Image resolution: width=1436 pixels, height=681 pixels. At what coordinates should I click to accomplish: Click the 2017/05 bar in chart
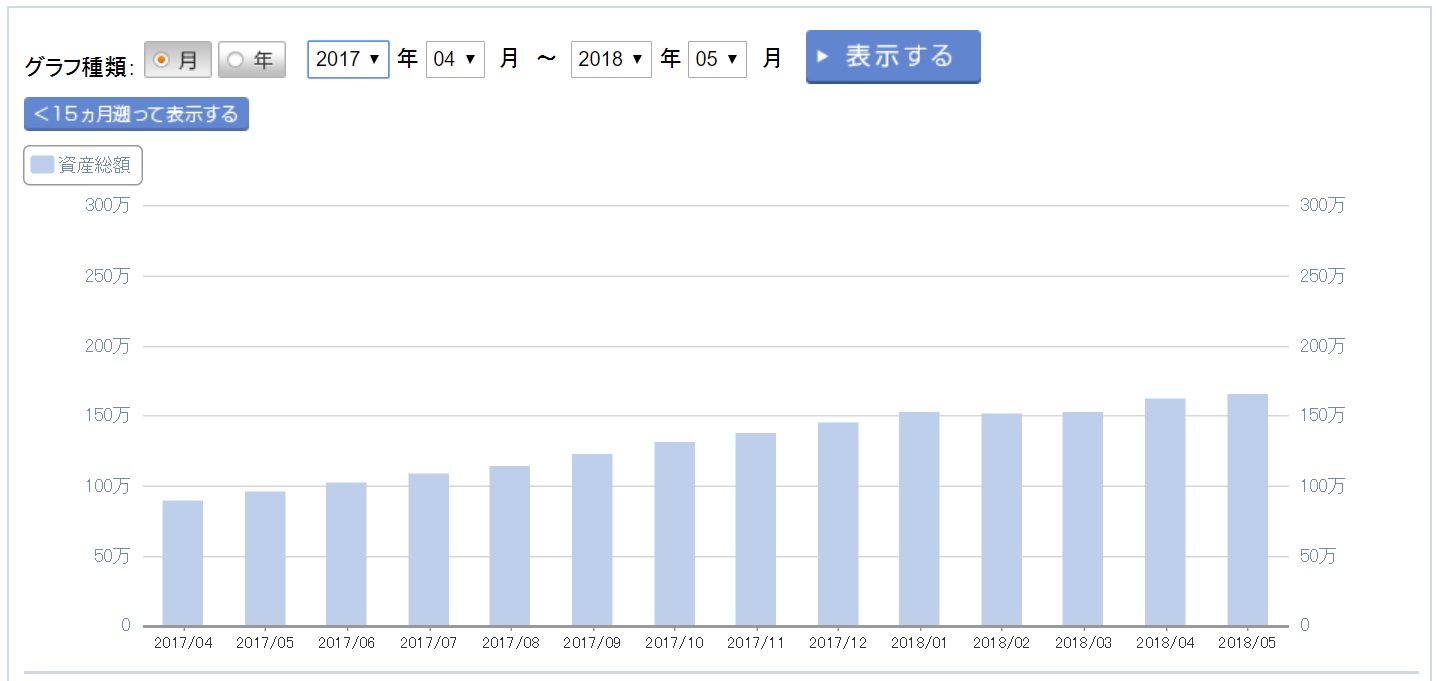(x=265, y=559)
